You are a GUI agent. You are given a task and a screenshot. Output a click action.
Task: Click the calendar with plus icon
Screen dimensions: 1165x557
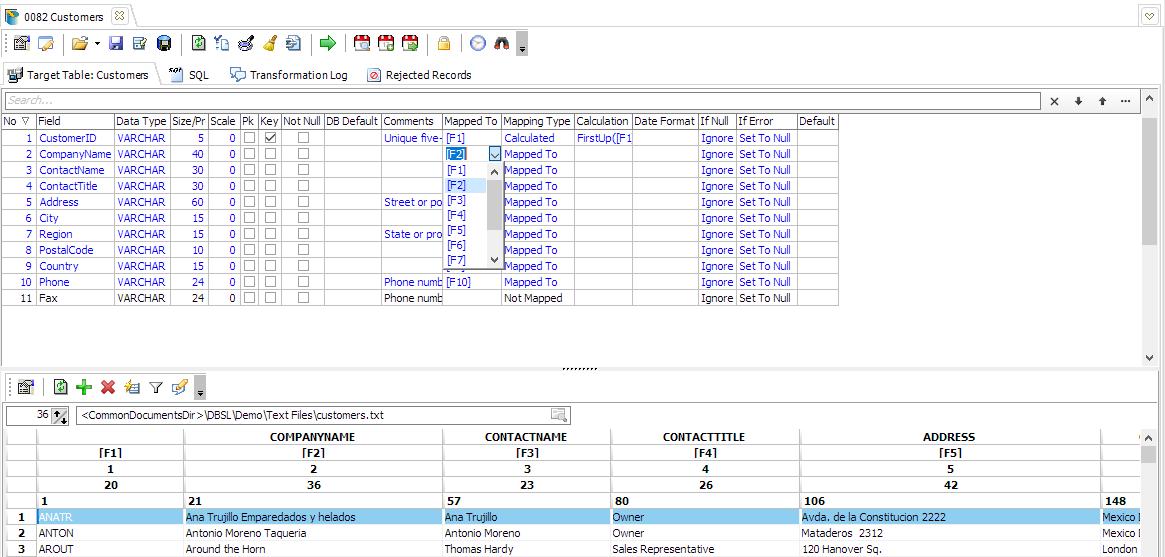click(x=386, y=44)
